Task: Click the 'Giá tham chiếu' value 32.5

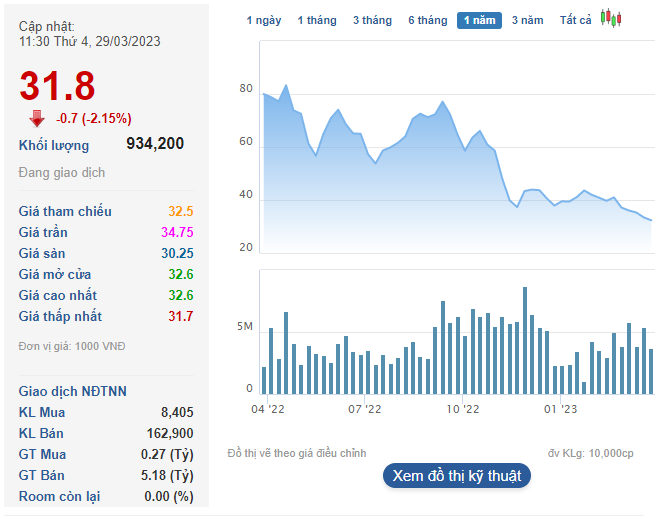Action: [x=180, y=211]
